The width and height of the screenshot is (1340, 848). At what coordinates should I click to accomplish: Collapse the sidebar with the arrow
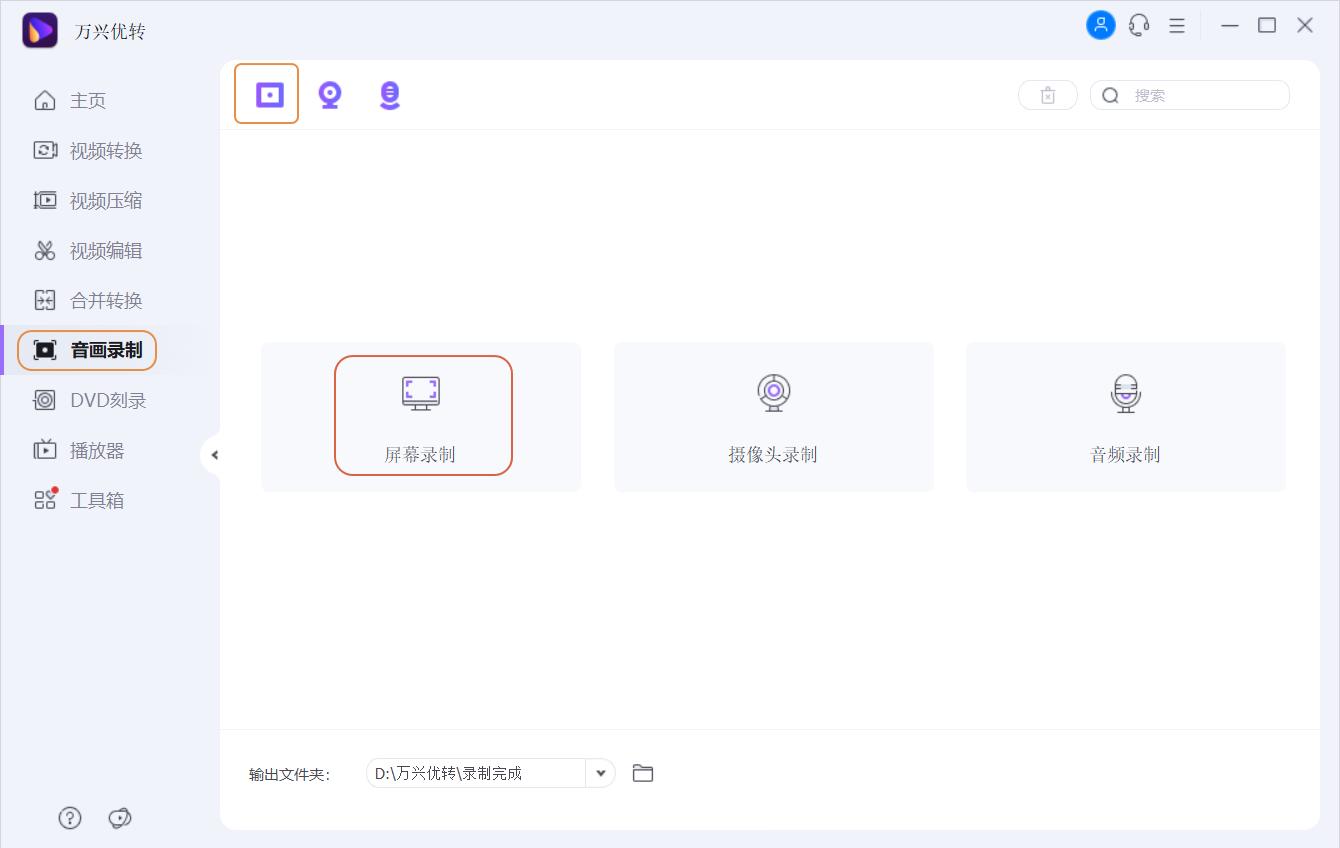pos(215,454)
